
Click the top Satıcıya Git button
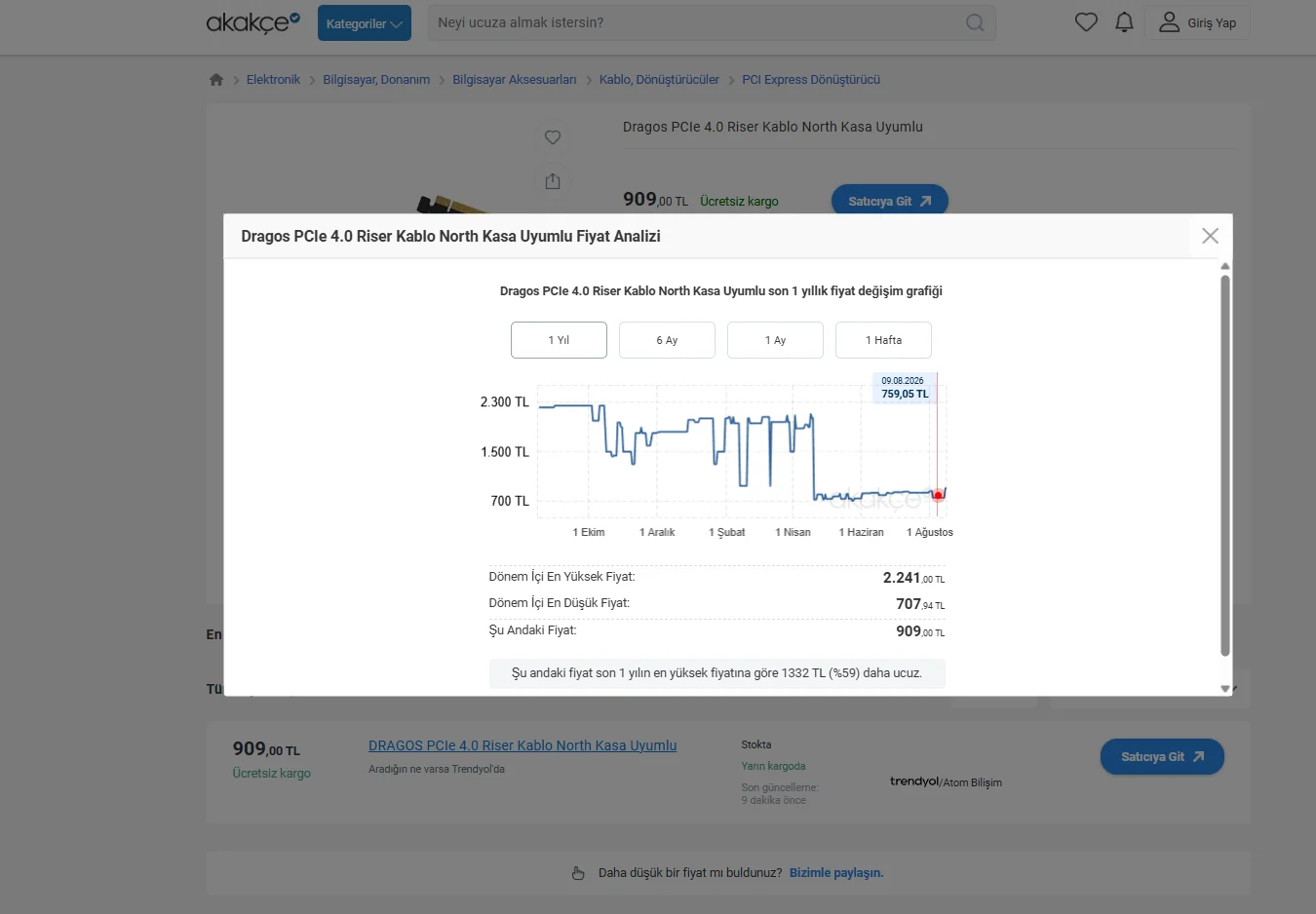click(890, 201)
